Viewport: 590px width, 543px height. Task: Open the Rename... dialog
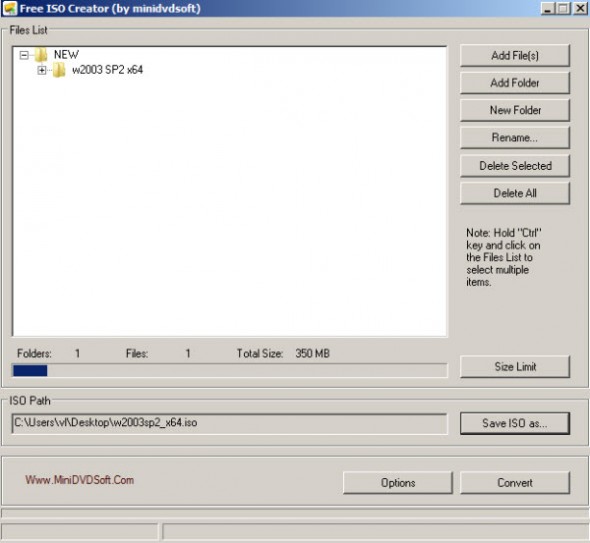pos(515,138)
